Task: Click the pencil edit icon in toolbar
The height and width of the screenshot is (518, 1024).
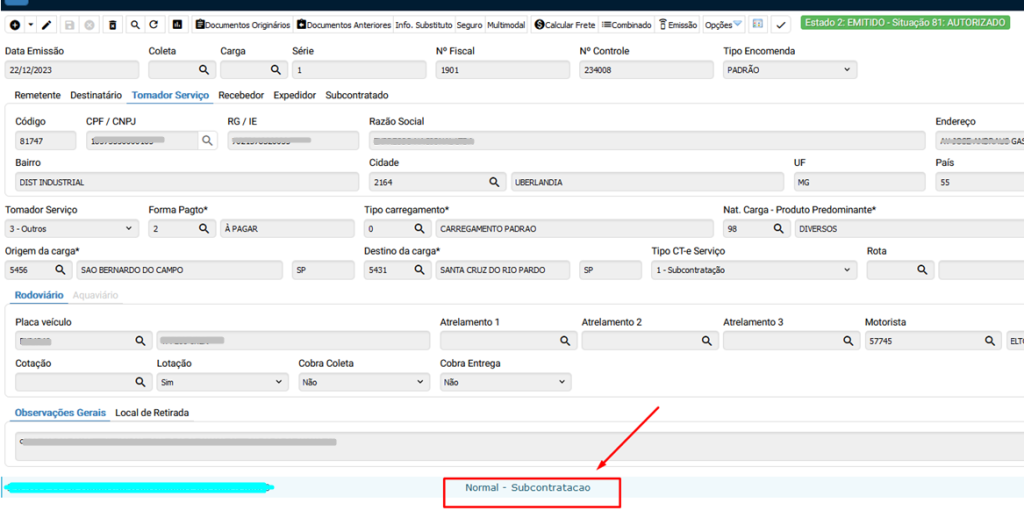Action: click(46, 24)
